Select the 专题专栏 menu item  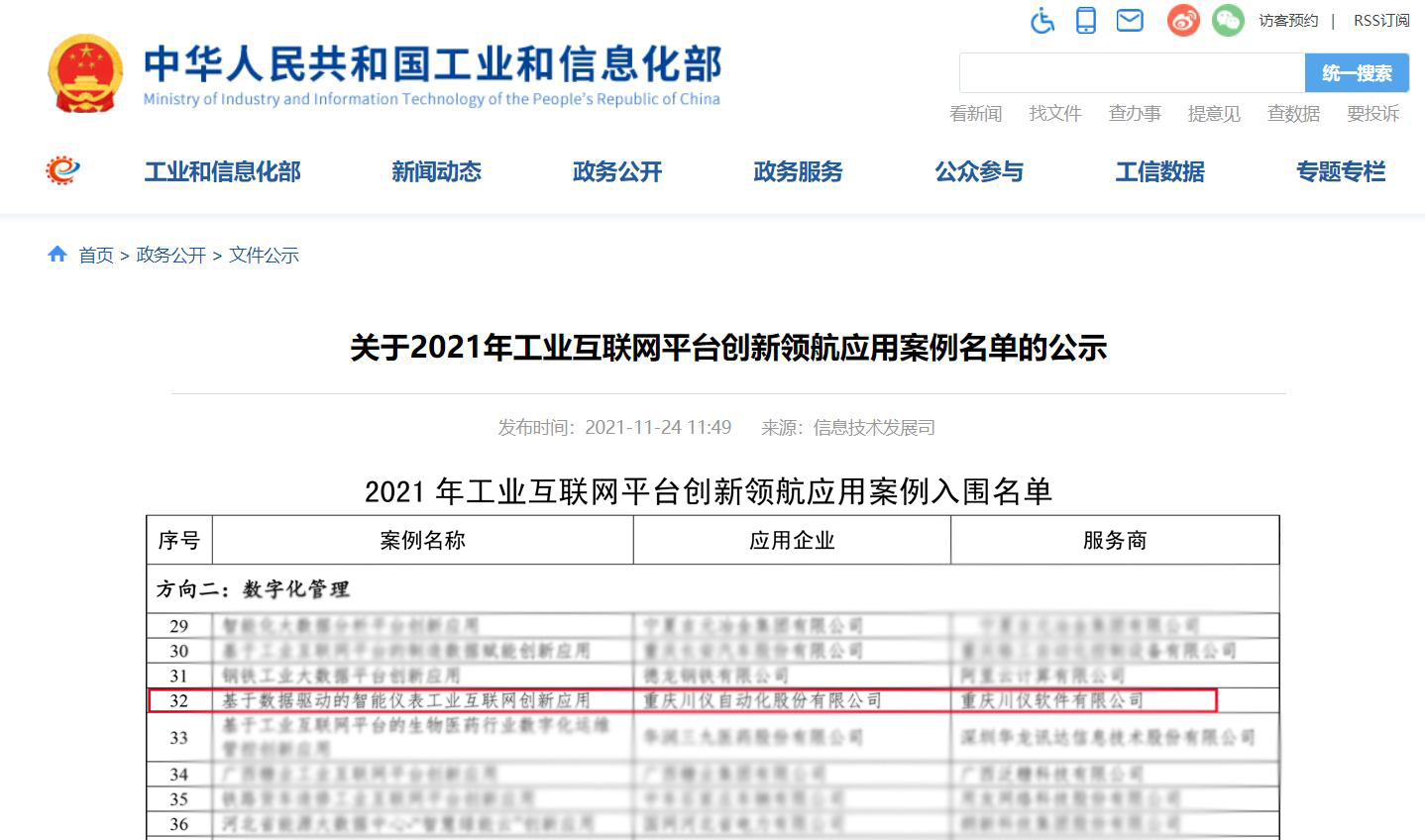(x=1340, y=171)
